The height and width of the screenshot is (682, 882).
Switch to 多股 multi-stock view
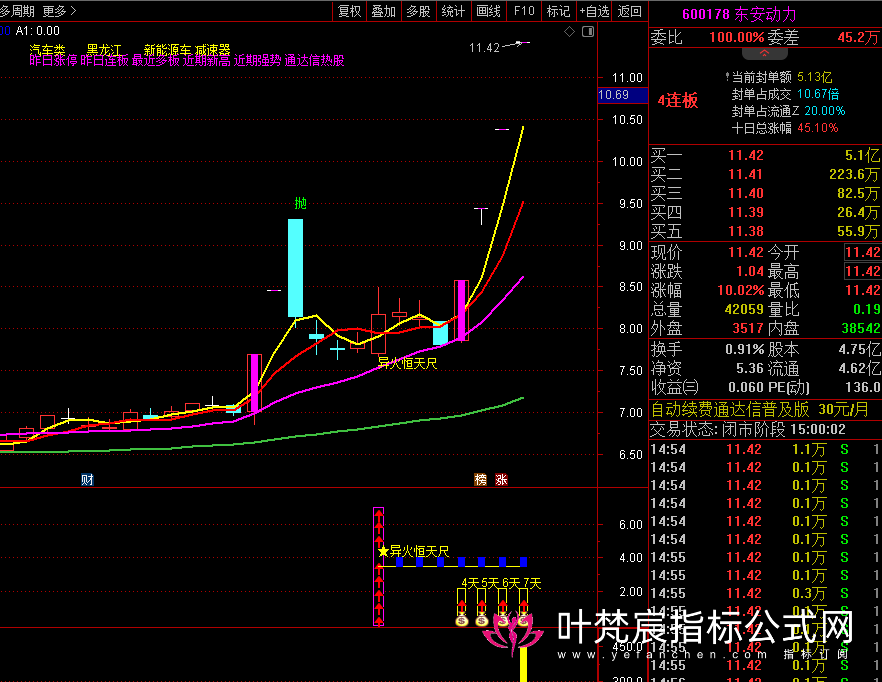click(x=418, y=11)
